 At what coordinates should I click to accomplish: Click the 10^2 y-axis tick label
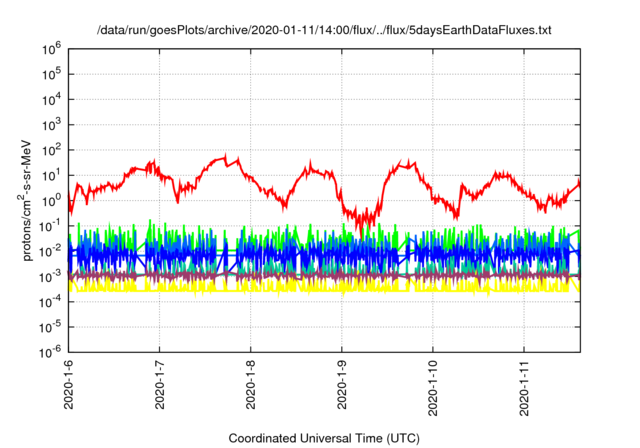tap(51, 150)
